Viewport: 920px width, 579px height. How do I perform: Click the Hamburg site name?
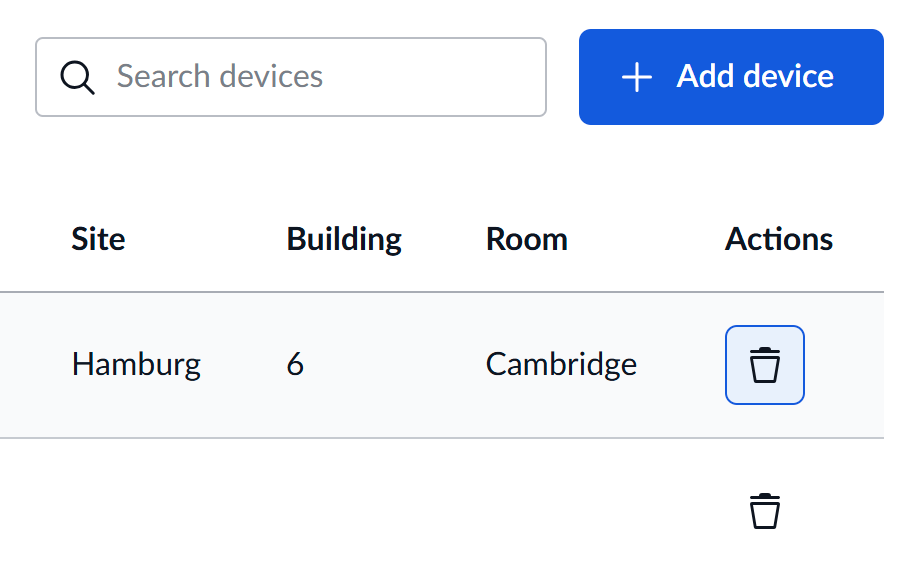tap(135, 364)
